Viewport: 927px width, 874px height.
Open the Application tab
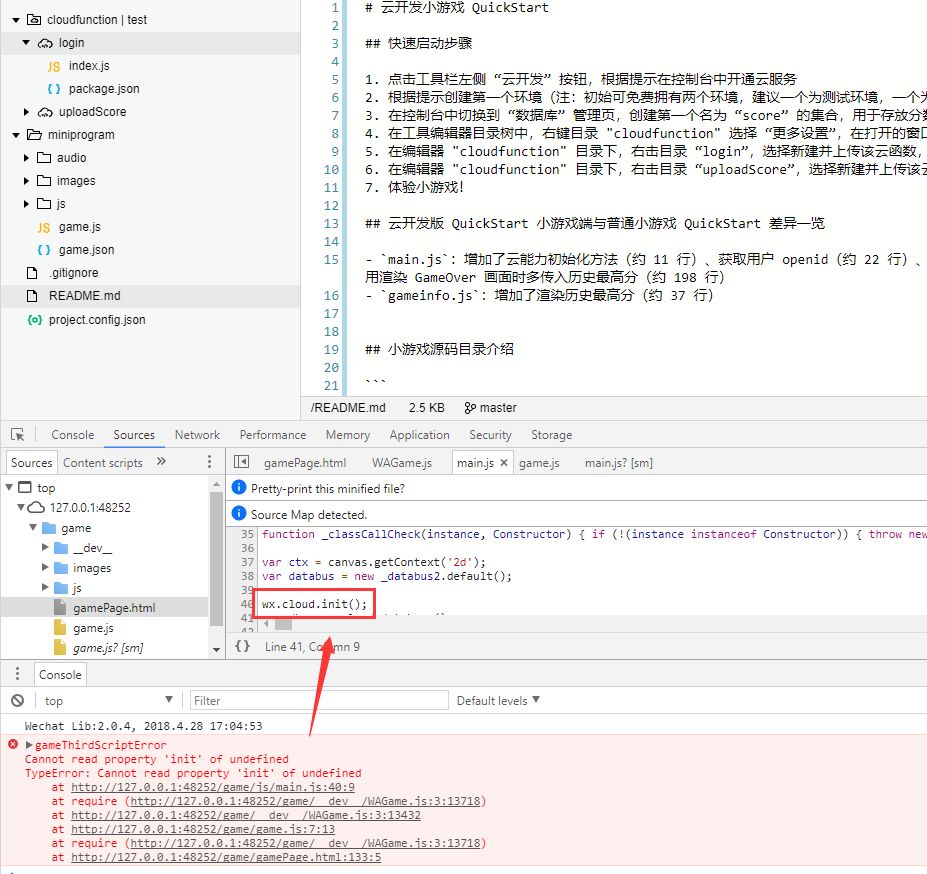(419, 435)
